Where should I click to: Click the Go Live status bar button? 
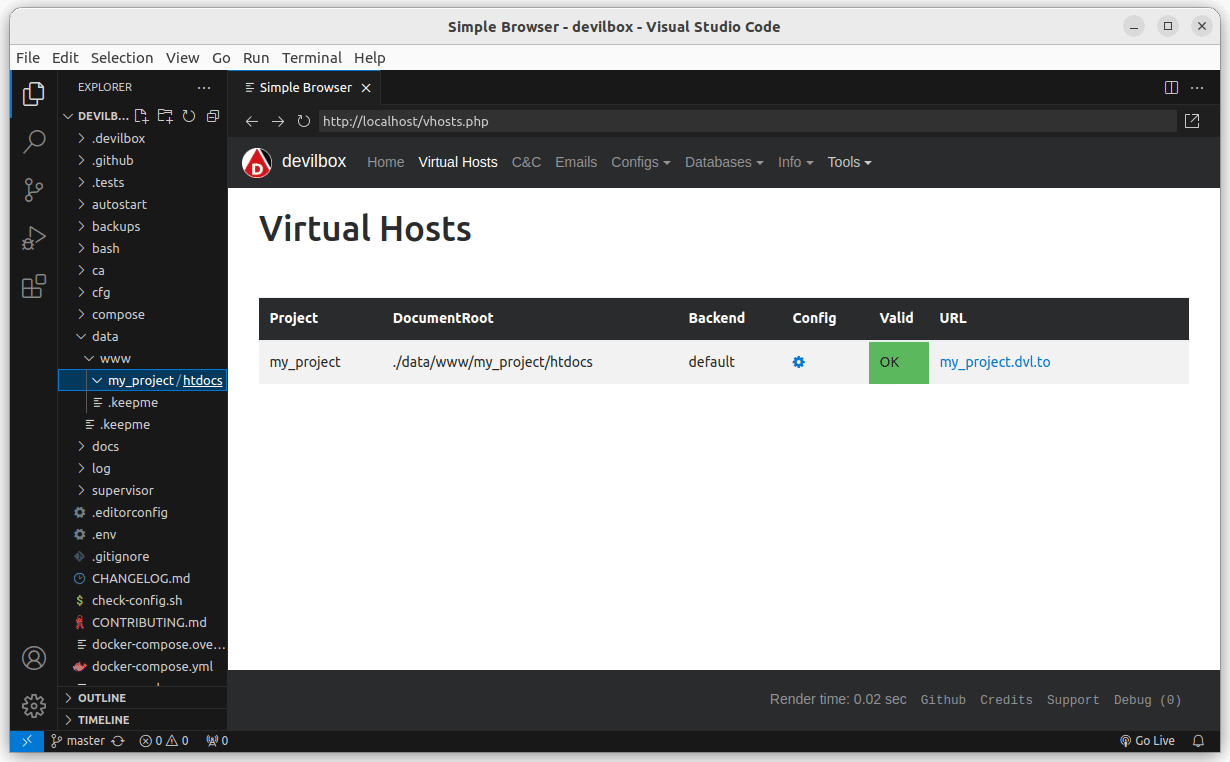point(1147,741)
